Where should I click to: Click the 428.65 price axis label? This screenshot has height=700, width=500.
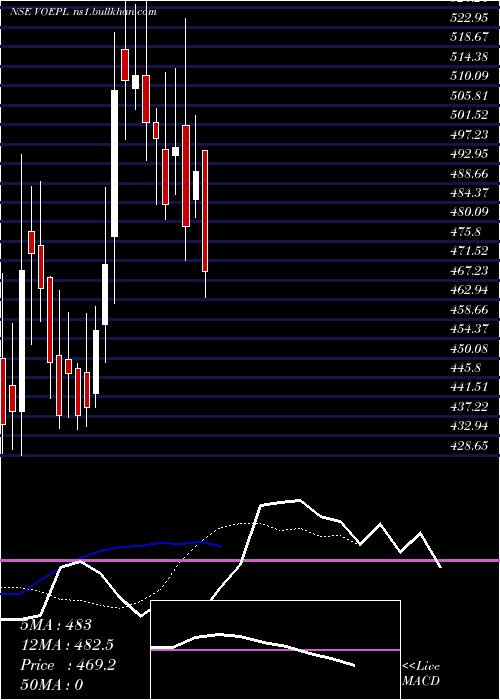(469, 445)
